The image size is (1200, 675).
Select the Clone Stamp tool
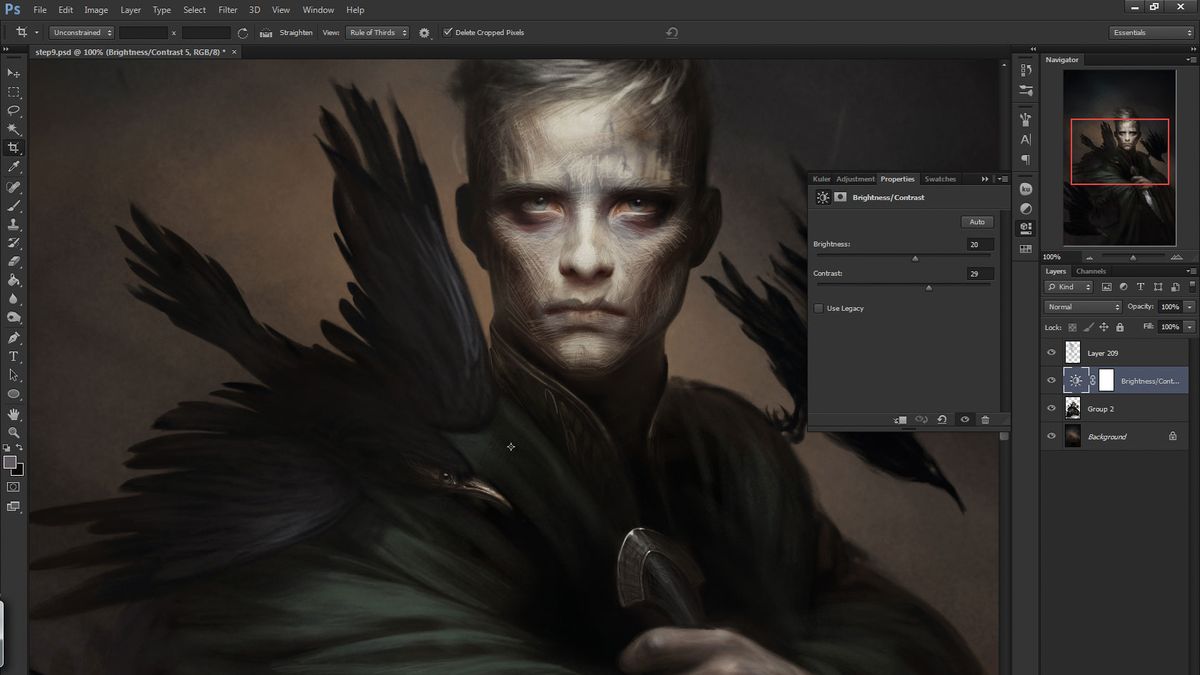[14, 225]
